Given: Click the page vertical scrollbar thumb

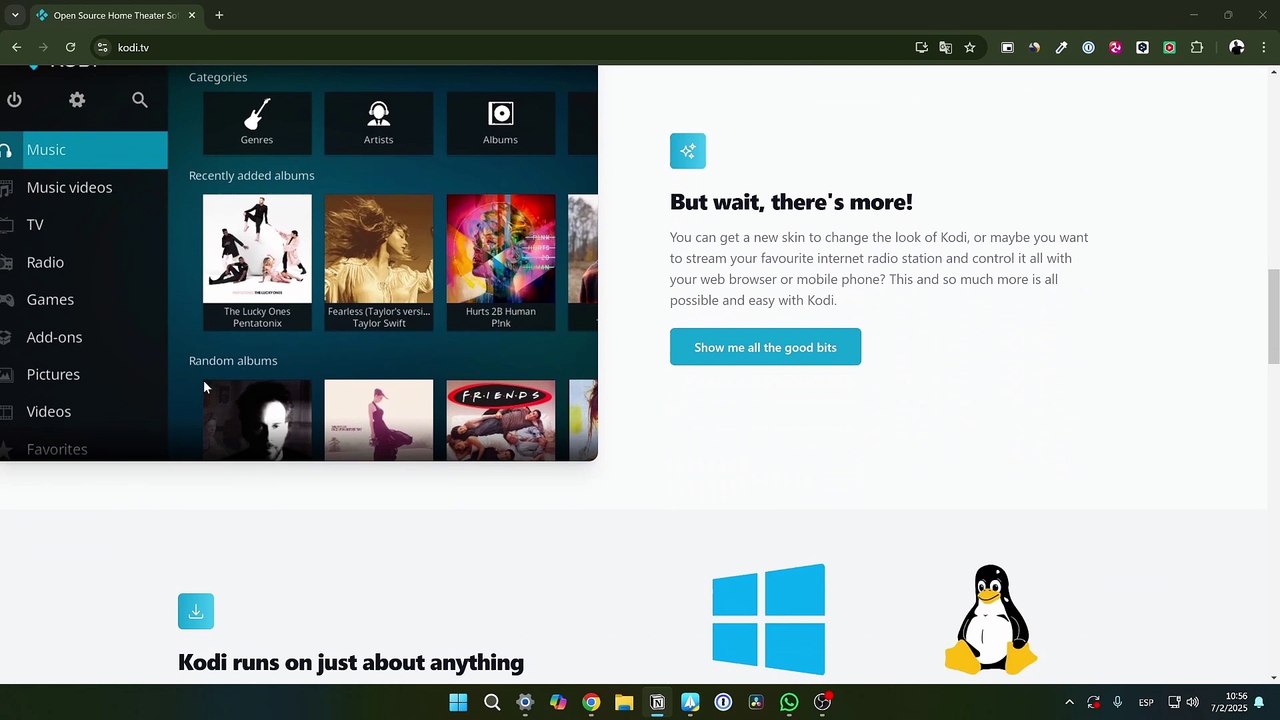Looking at the screenshot, I should coord(1273,315).
